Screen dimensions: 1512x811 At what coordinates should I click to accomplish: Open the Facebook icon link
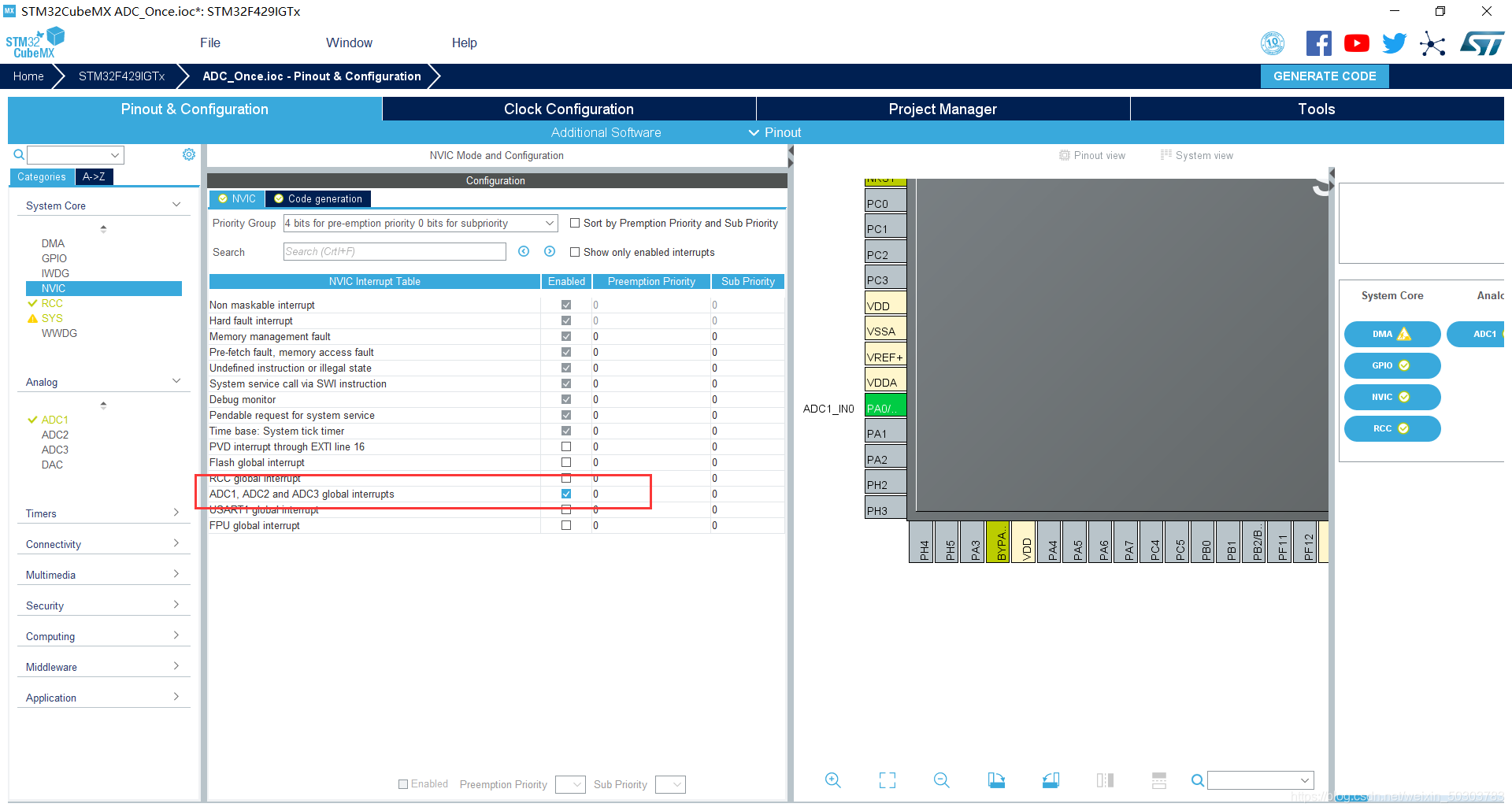point(1318,43)
